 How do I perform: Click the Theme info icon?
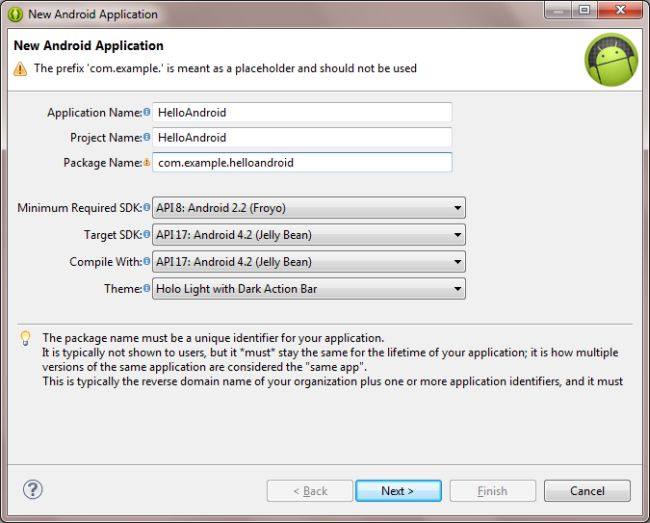[x=147, y=288]
